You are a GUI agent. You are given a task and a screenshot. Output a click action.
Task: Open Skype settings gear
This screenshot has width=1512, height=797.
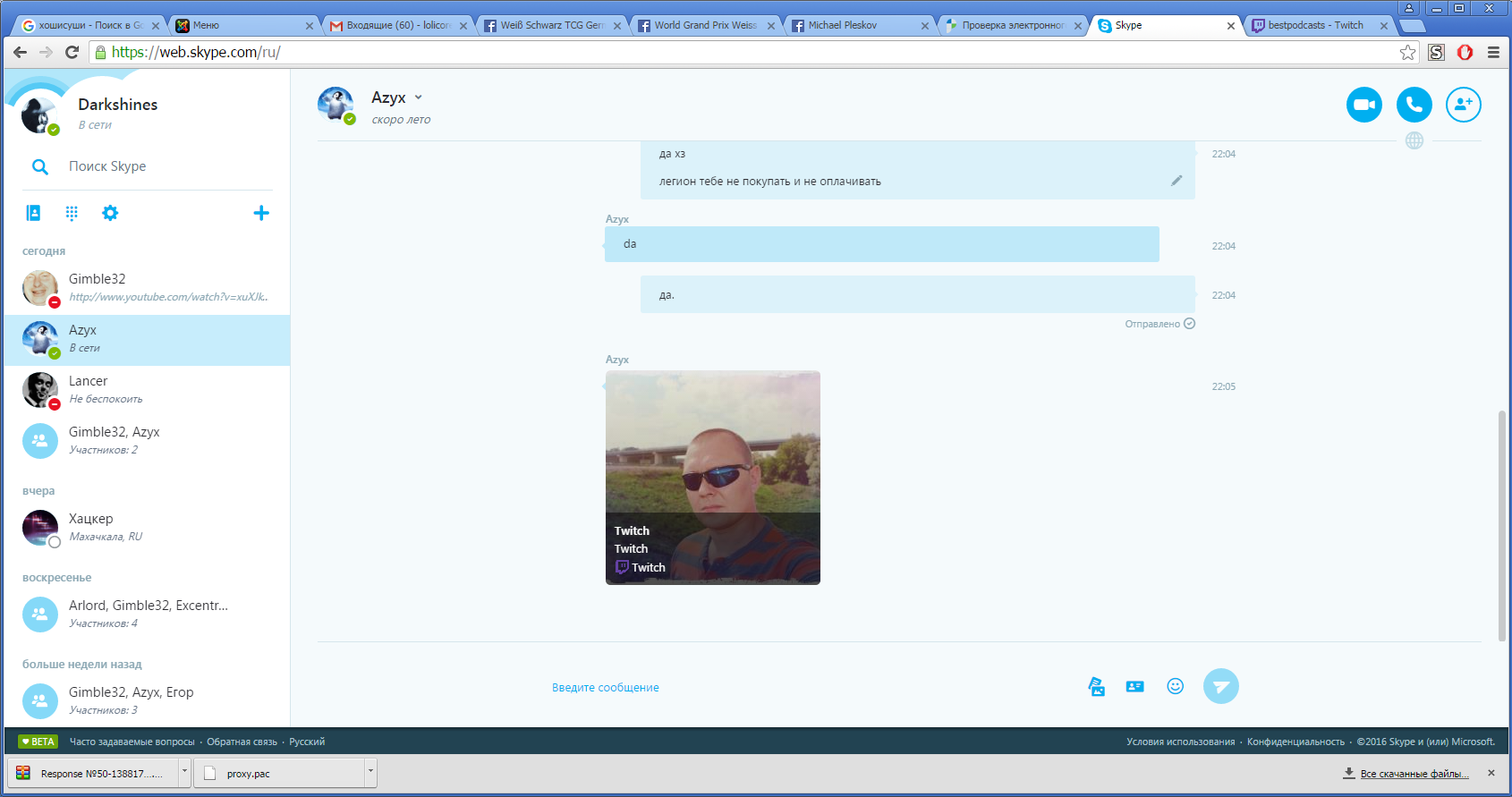pyautogui.click(x=110, y=213)
